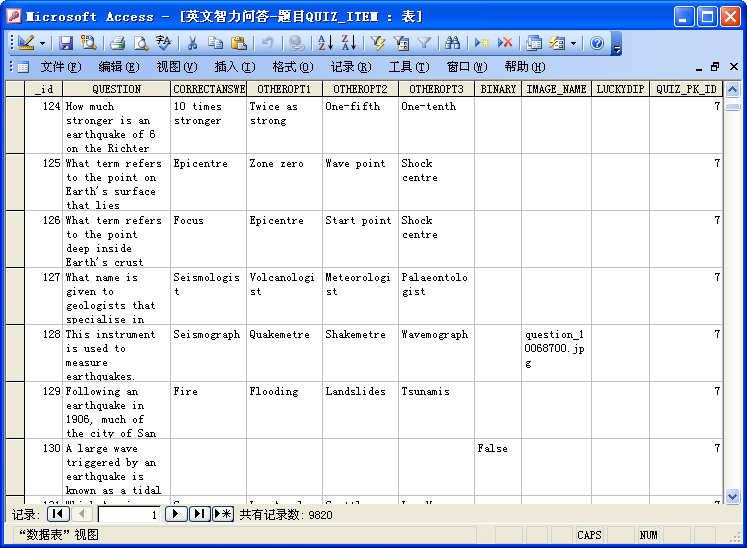Click the new record navigation button
Screen dimensions: 747x548
[x=223, y=514]
